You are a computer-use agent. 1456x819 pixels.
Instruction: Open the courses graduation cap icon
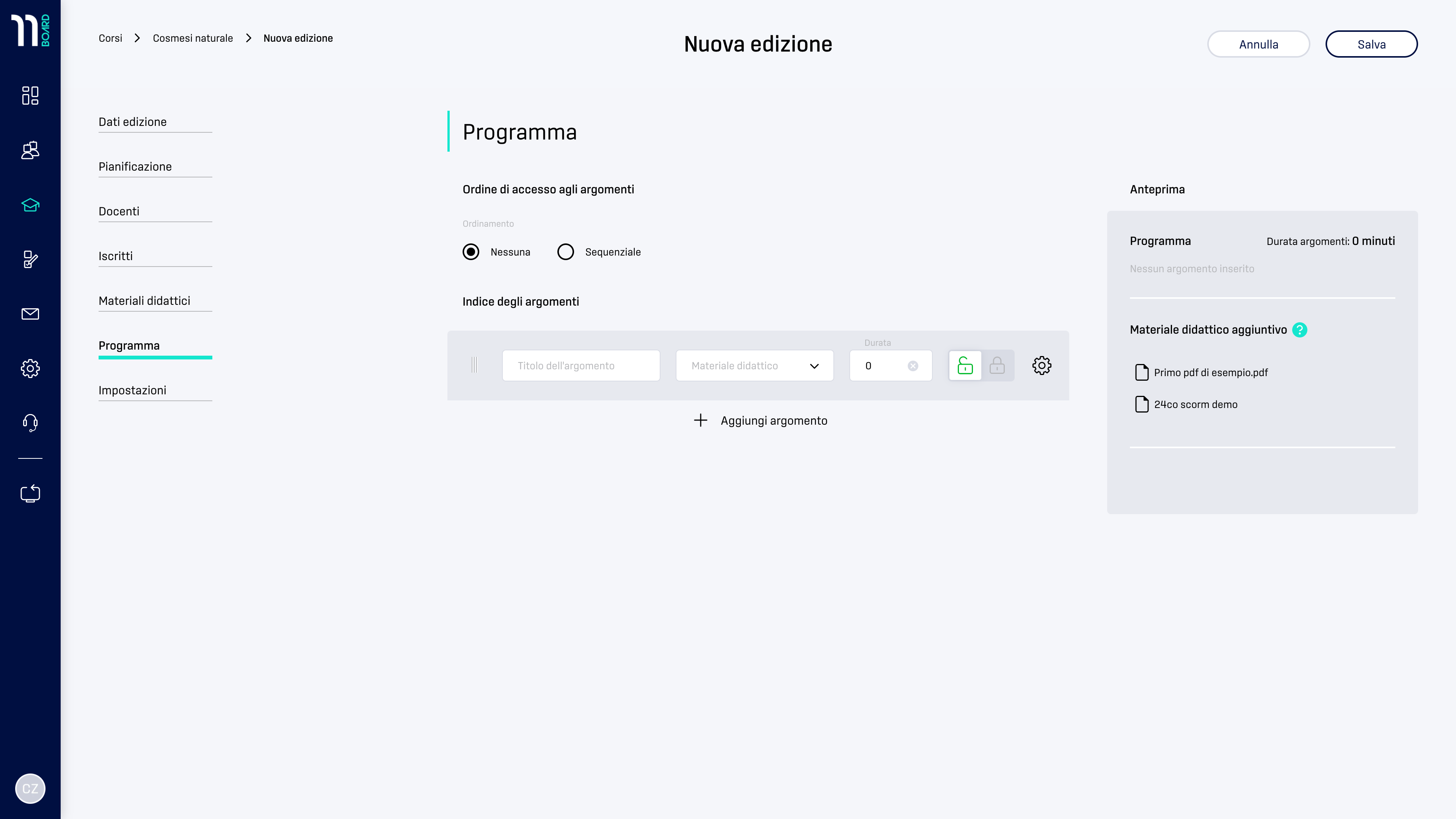pos(30,205)
